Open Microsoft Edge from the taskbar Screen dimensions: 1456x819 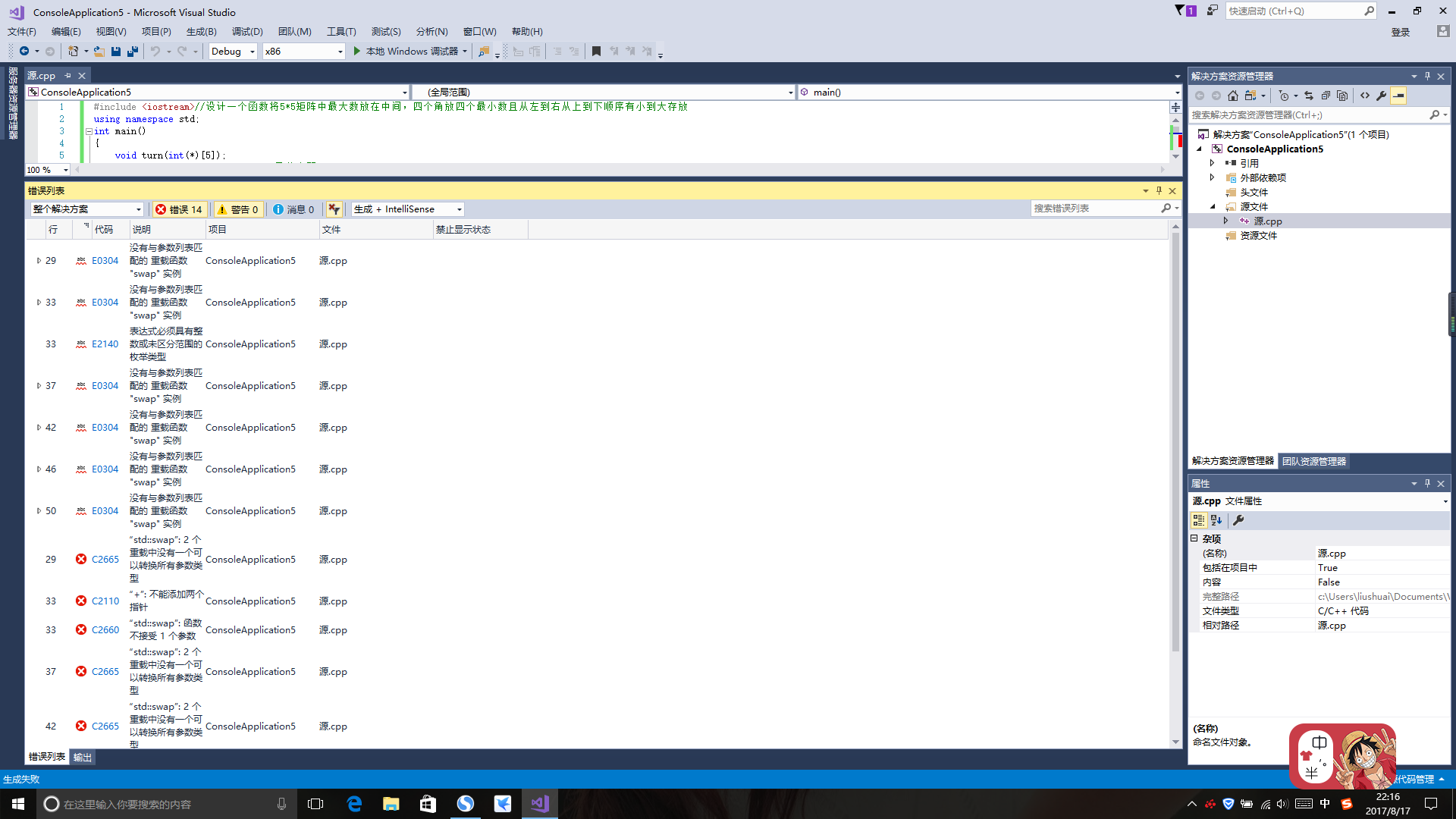(x=354, y=804)
